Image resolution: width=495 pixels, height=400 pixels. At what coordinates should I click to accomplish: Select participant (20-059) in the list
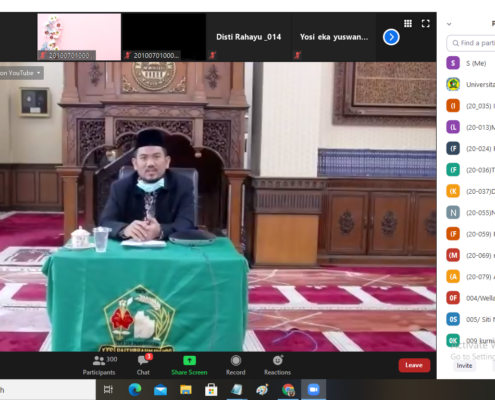click(x=470, y=234)
